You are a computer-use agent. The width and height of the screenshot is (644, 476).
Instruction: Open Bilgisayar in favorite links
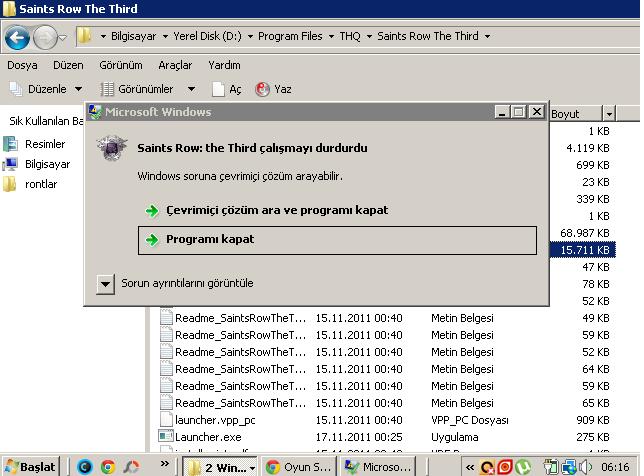pyautogui.click(x=37, y=164)
